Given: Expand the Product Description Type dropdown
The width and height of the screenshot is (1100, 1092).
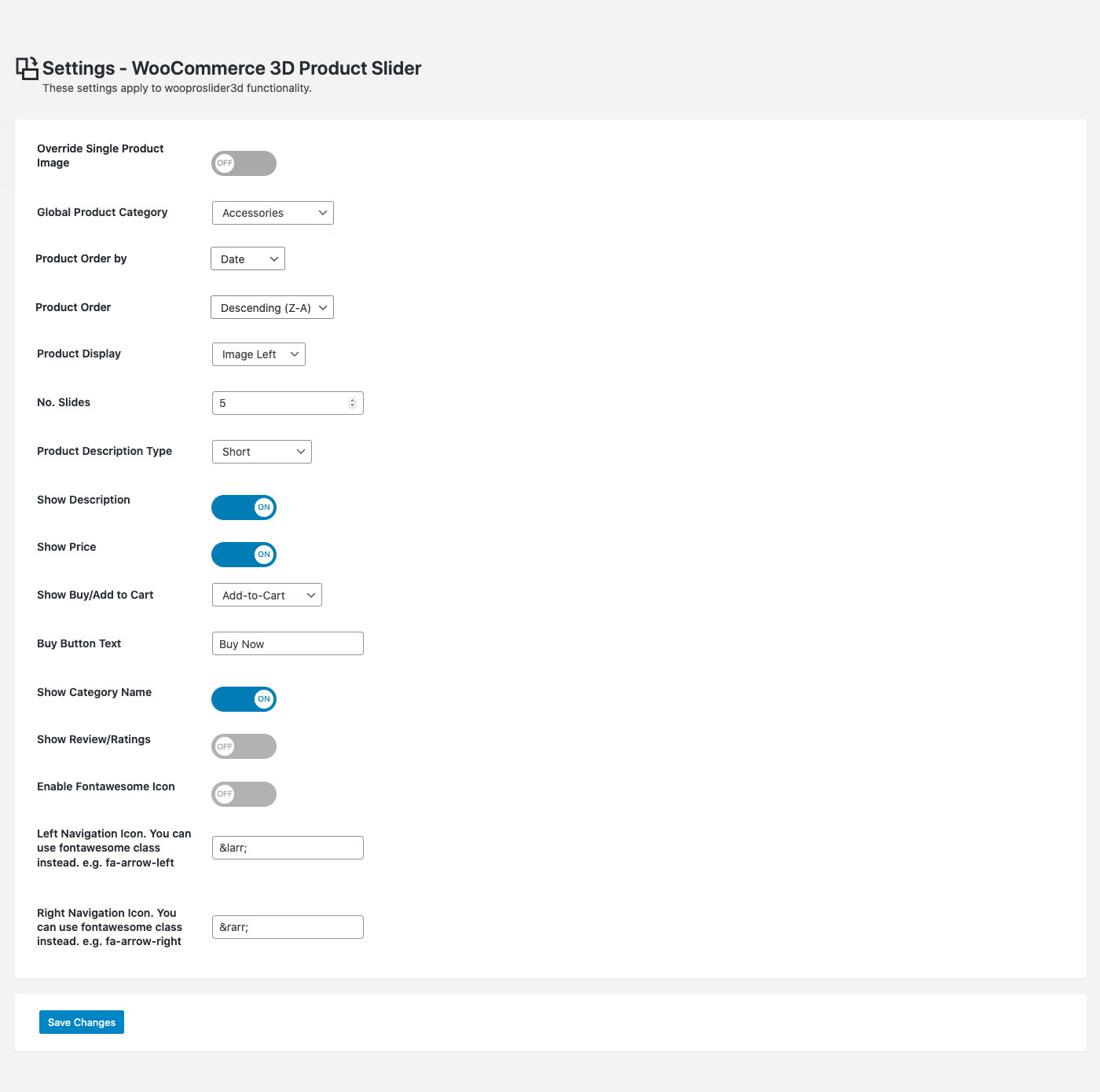Looking at the screenshot, I should (x=262, y=452).
